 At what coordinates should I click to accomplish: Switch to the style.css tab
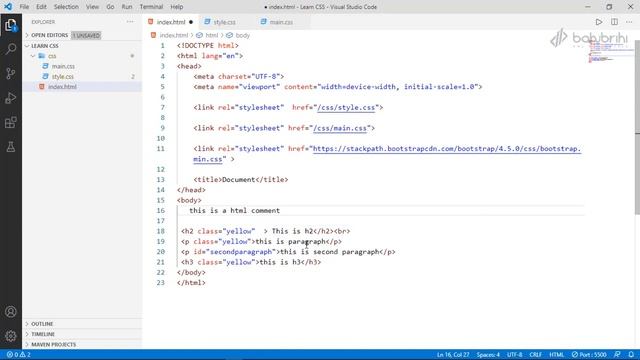click(x=224, y=22)
